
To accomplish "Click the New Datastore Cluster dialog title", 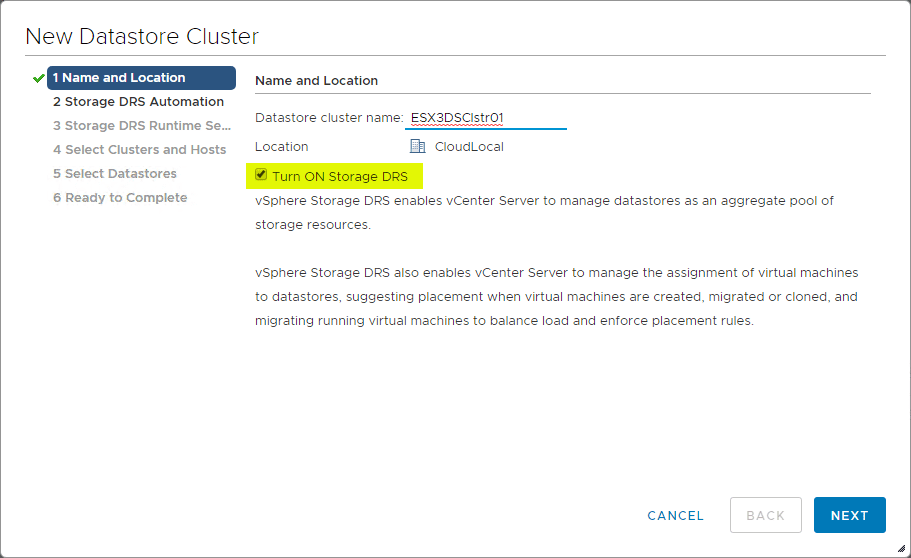I will tap(142, 37).
